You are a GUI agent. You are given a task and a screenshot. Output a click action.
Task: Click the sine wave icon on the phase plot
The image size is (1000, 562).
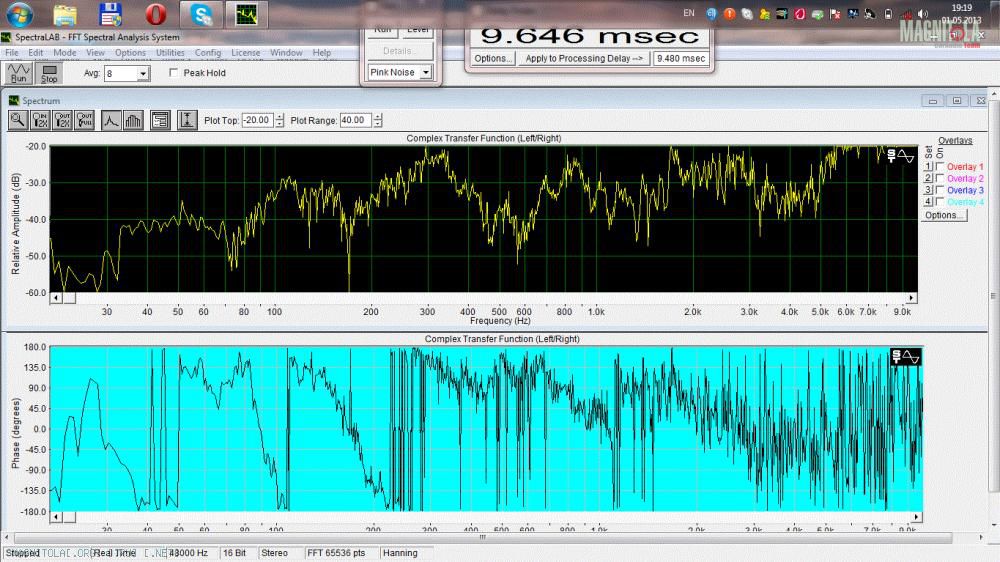[x=911, y=357]
